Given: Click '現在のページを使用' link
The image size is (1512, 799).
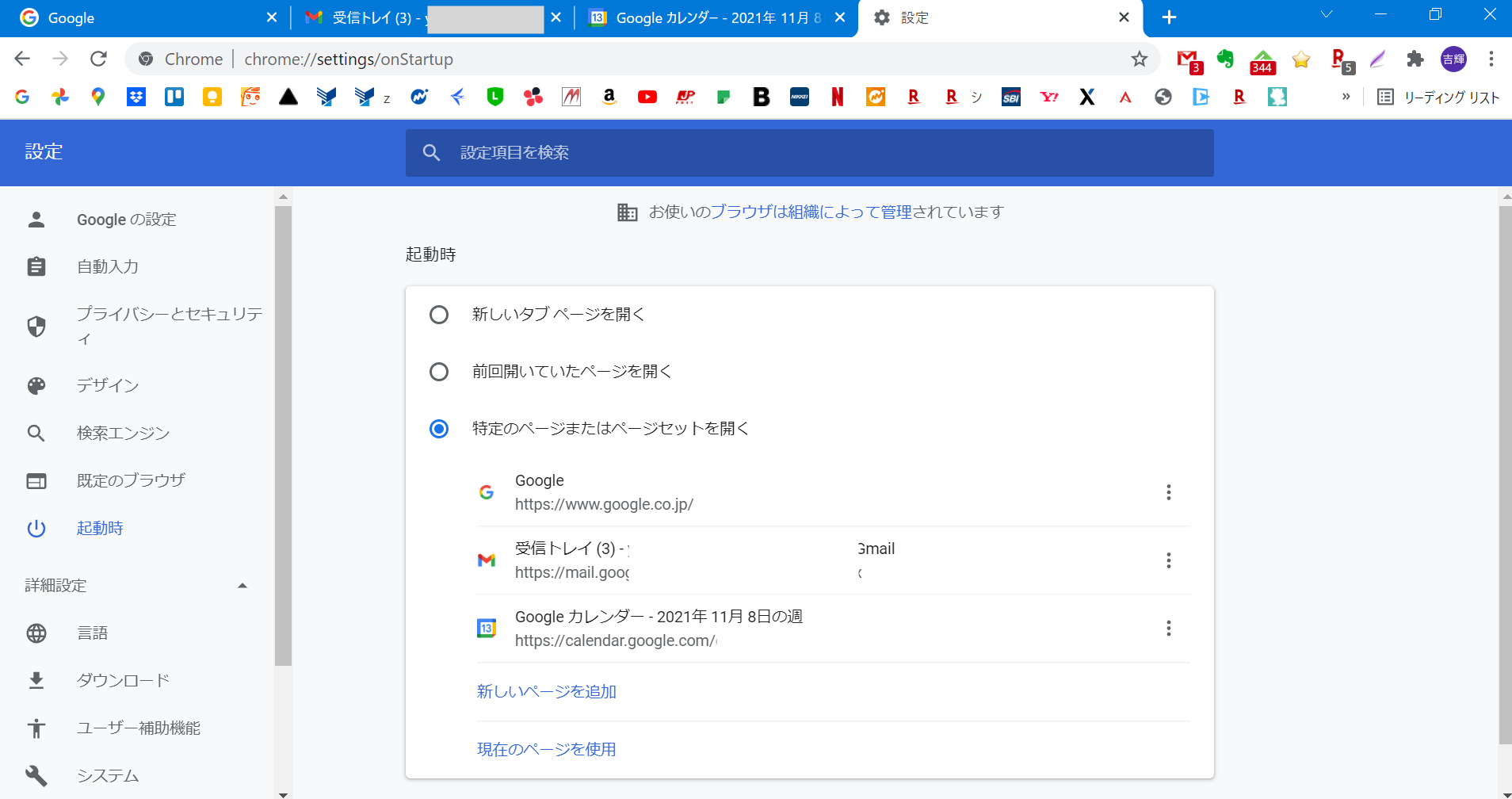Looking at the screenshot, I should (546, 750).
